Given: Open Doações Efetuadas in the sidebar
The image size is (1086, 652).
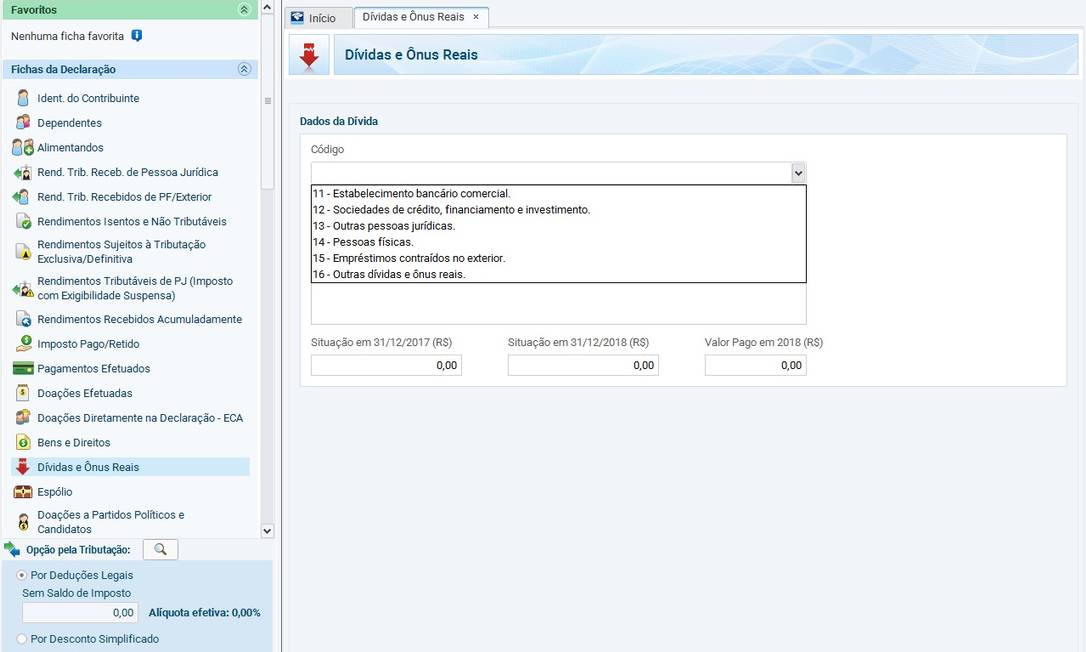Looking at the screenshot, I should click(x=85, y=393).
